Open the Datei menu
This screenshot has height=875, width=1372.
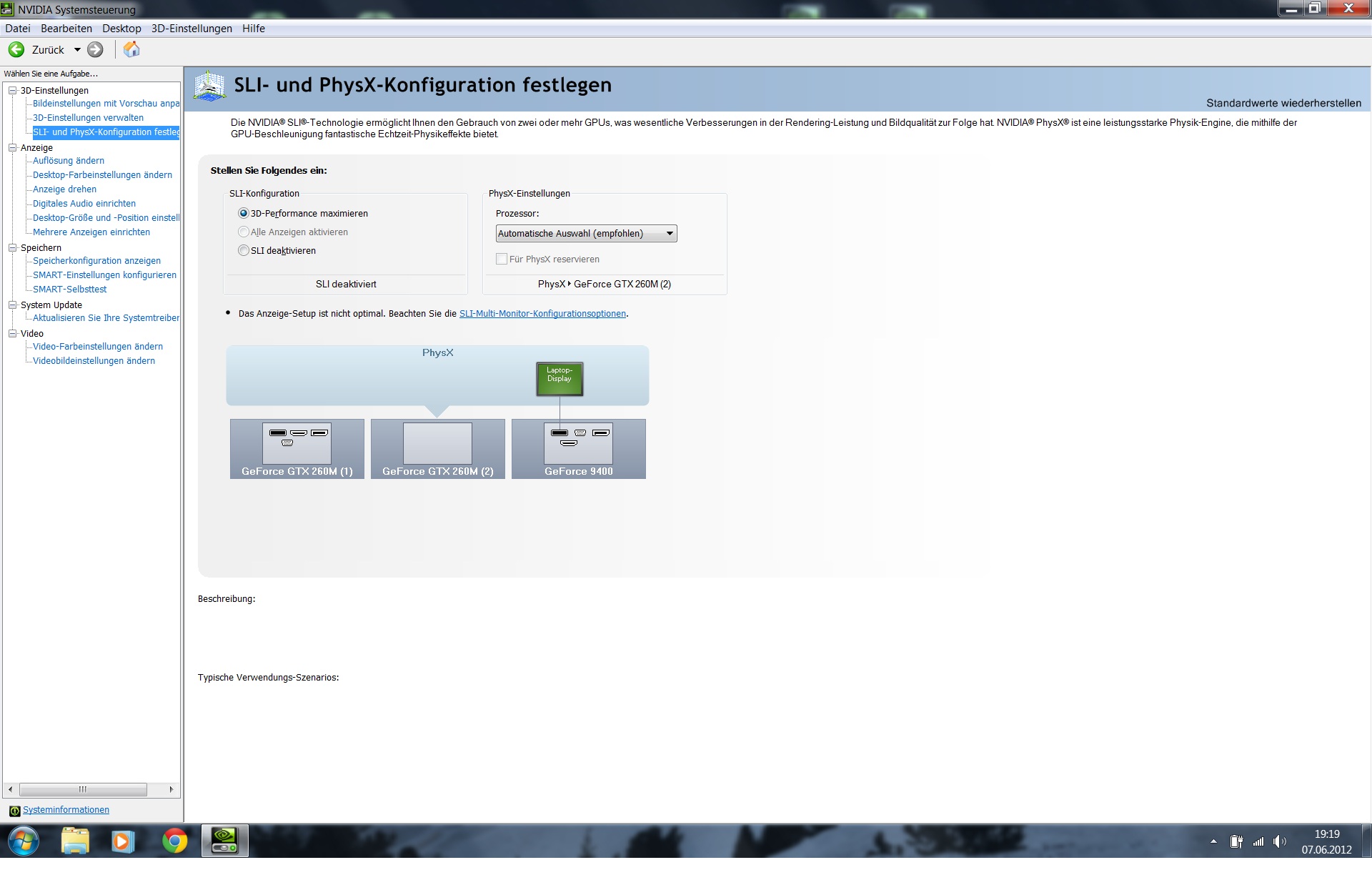[x=18, y=29]
